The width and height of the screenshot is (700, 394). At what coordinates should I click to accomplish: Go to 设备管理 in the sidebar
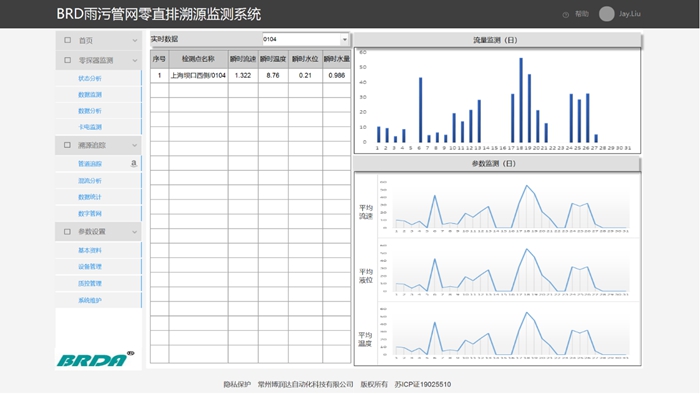(x=90, y=266)
